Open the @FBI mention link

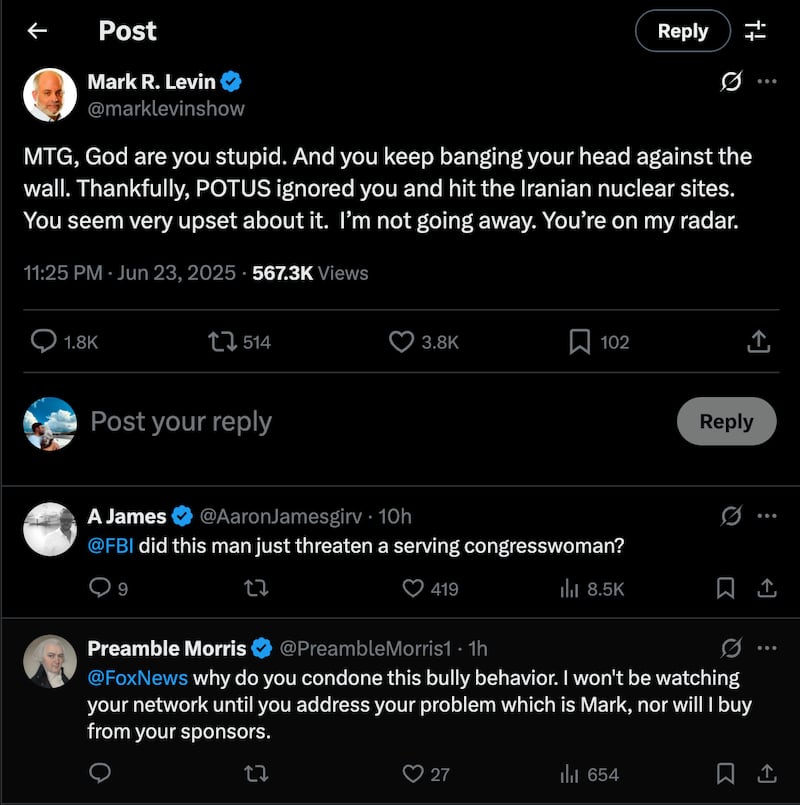(111, 546)
